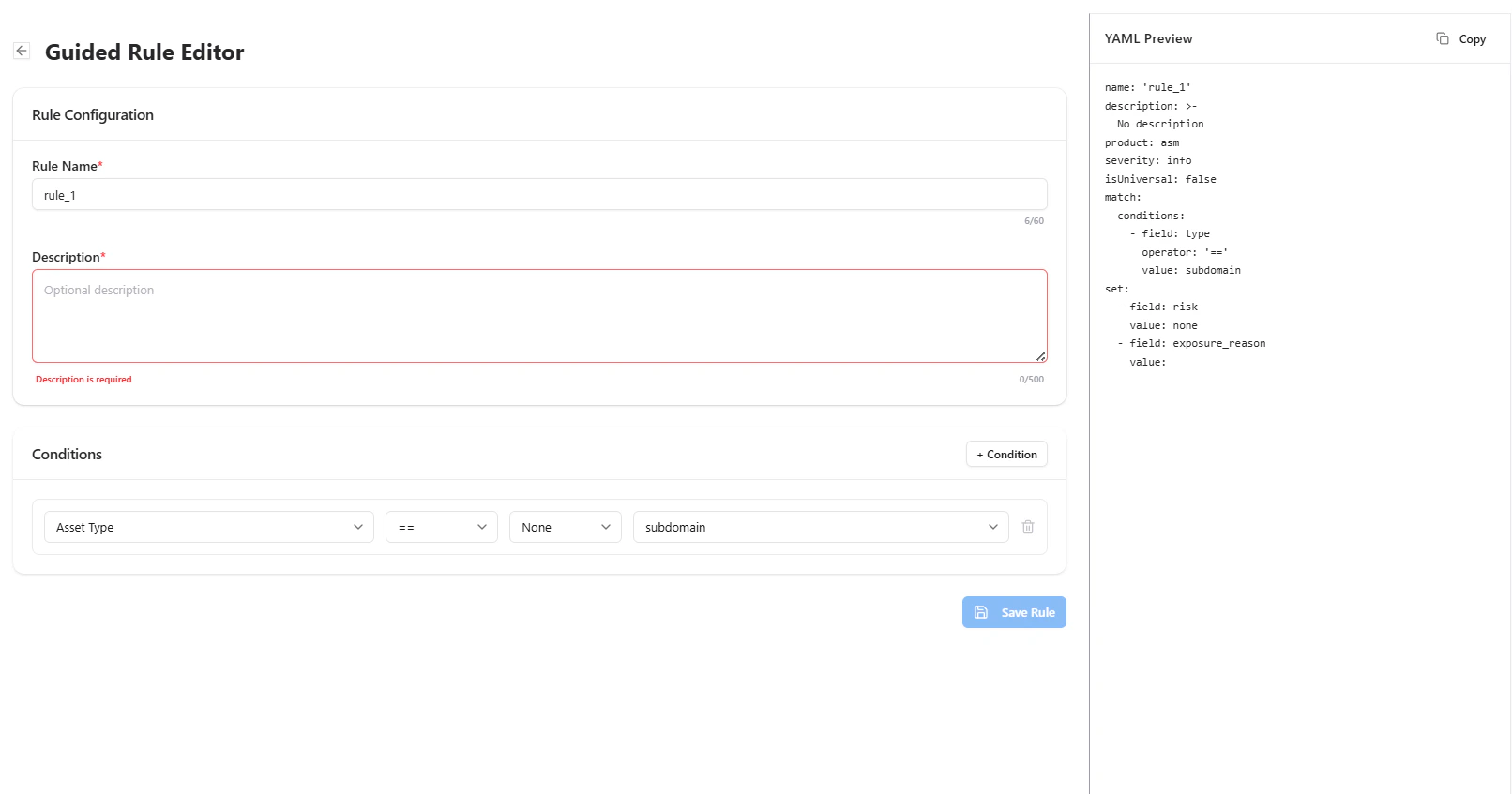The width and height of the screenshot is (1512, 794).
Task: Click the 'Description is required' error text
Action: point(83,380)
